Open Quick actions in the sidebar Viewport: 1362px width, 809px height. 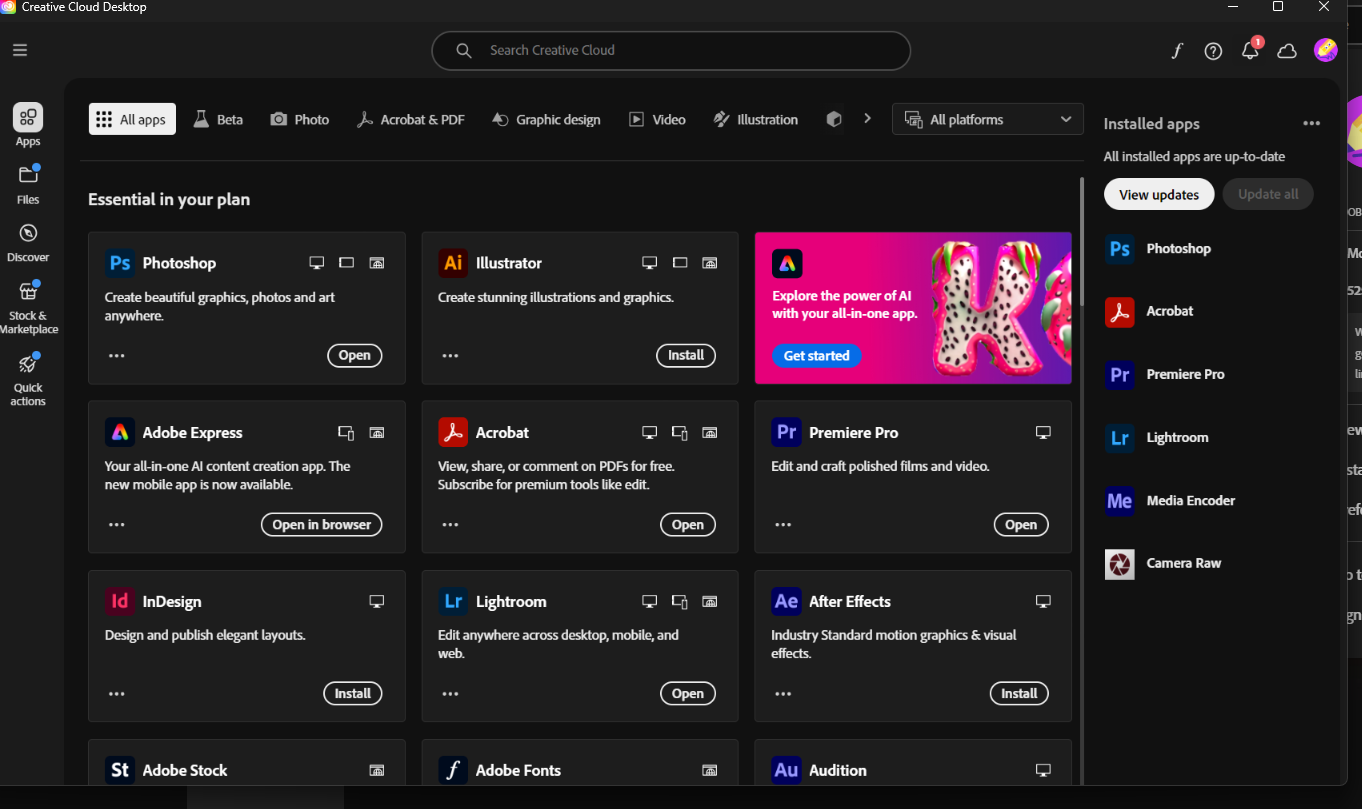click(28, 378)
